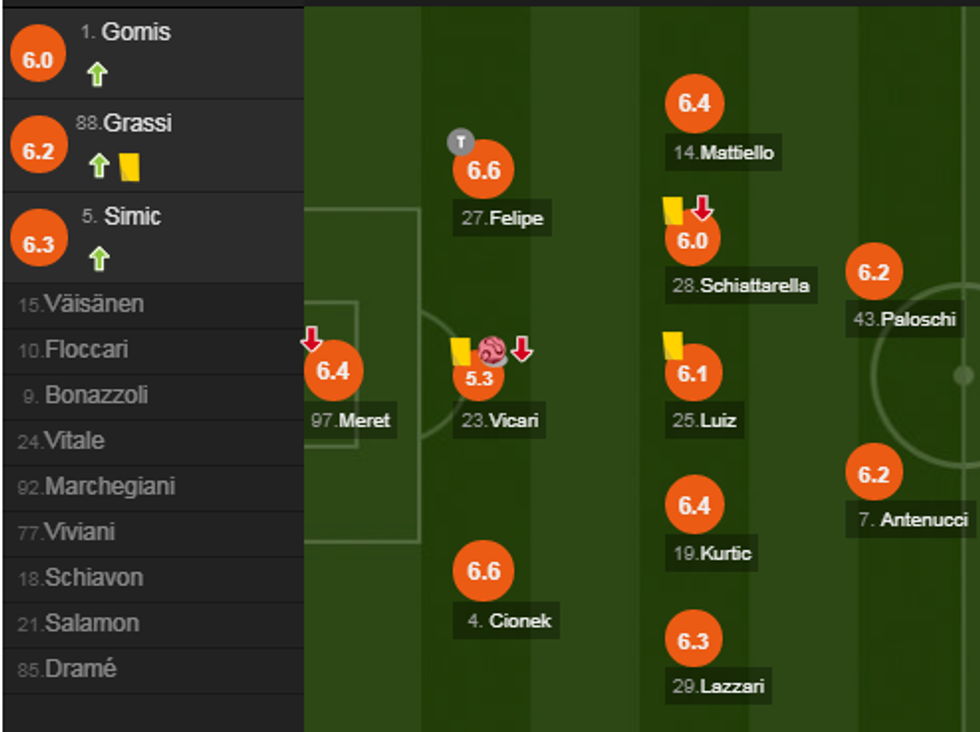
Task: Click the yellow card above Schiattarella's rating
Action: pos(673,210)
